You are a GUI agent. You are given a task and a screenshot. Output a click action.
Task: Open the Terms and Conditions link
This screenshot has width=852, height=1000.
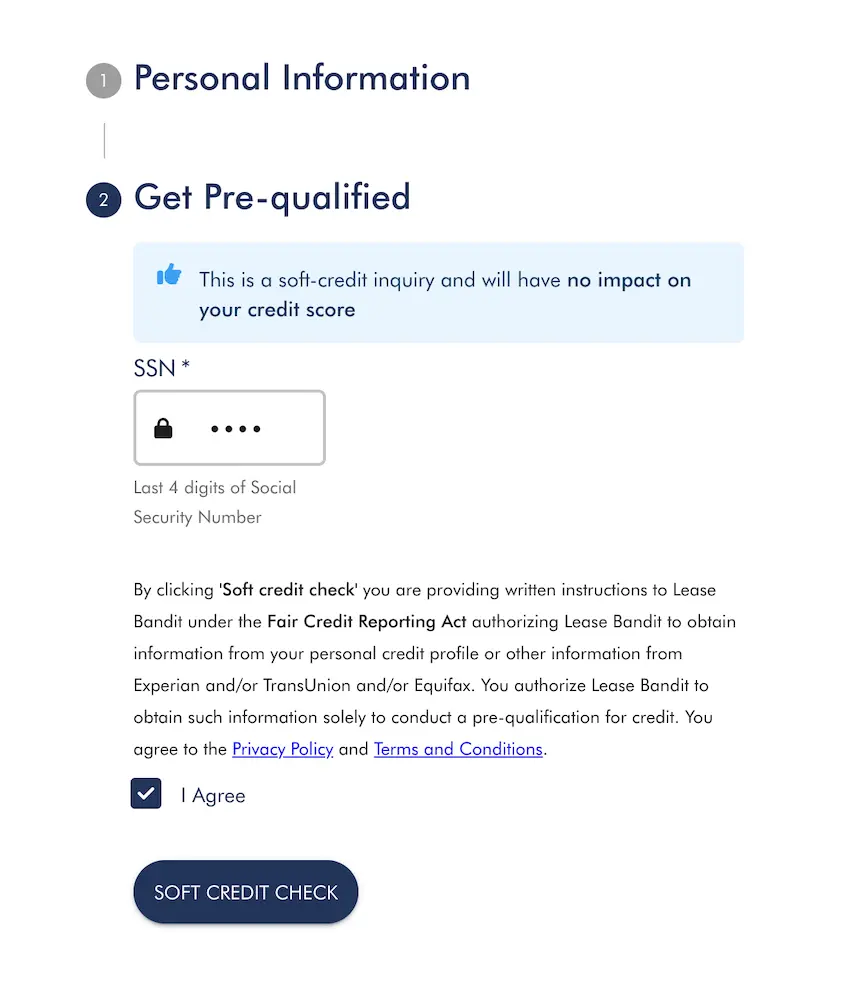(x=458, y=749)
